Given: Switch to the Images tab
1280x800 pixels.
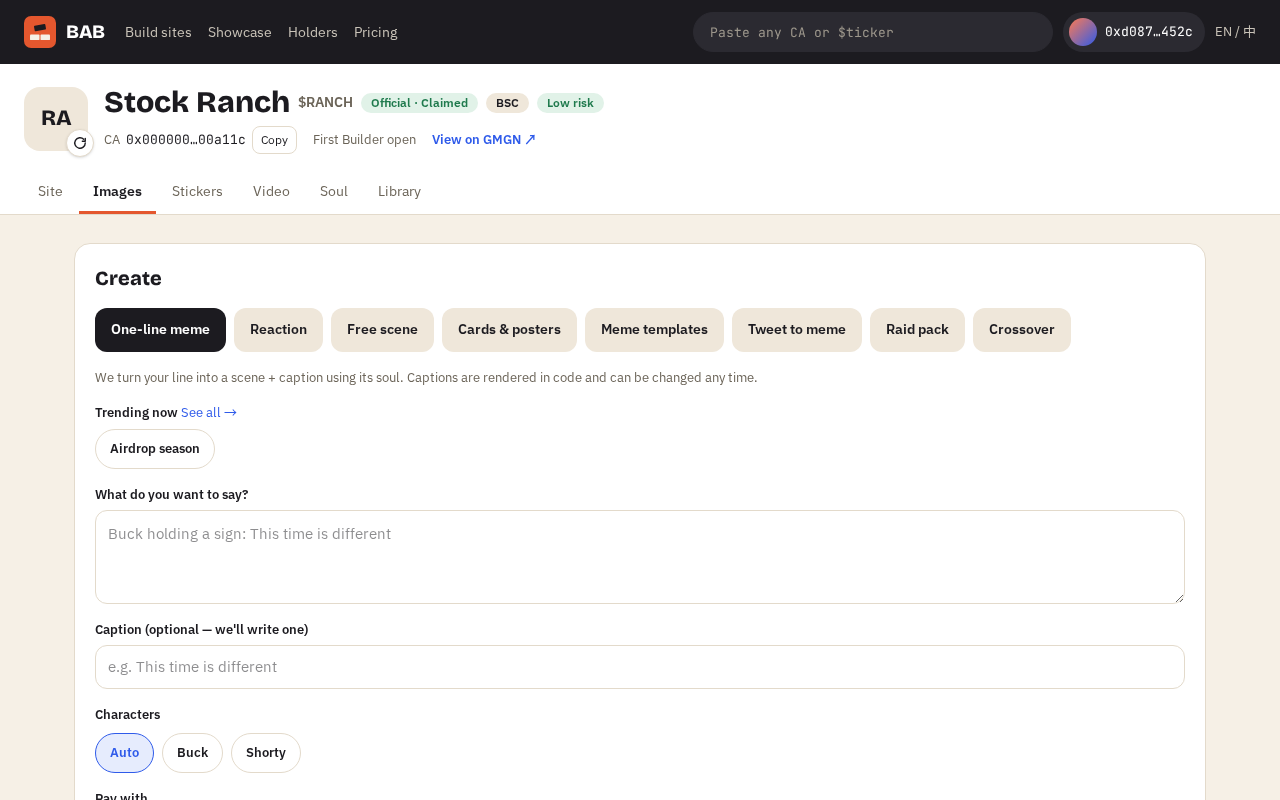Looking at the screenshot, I should pos(118,191).
